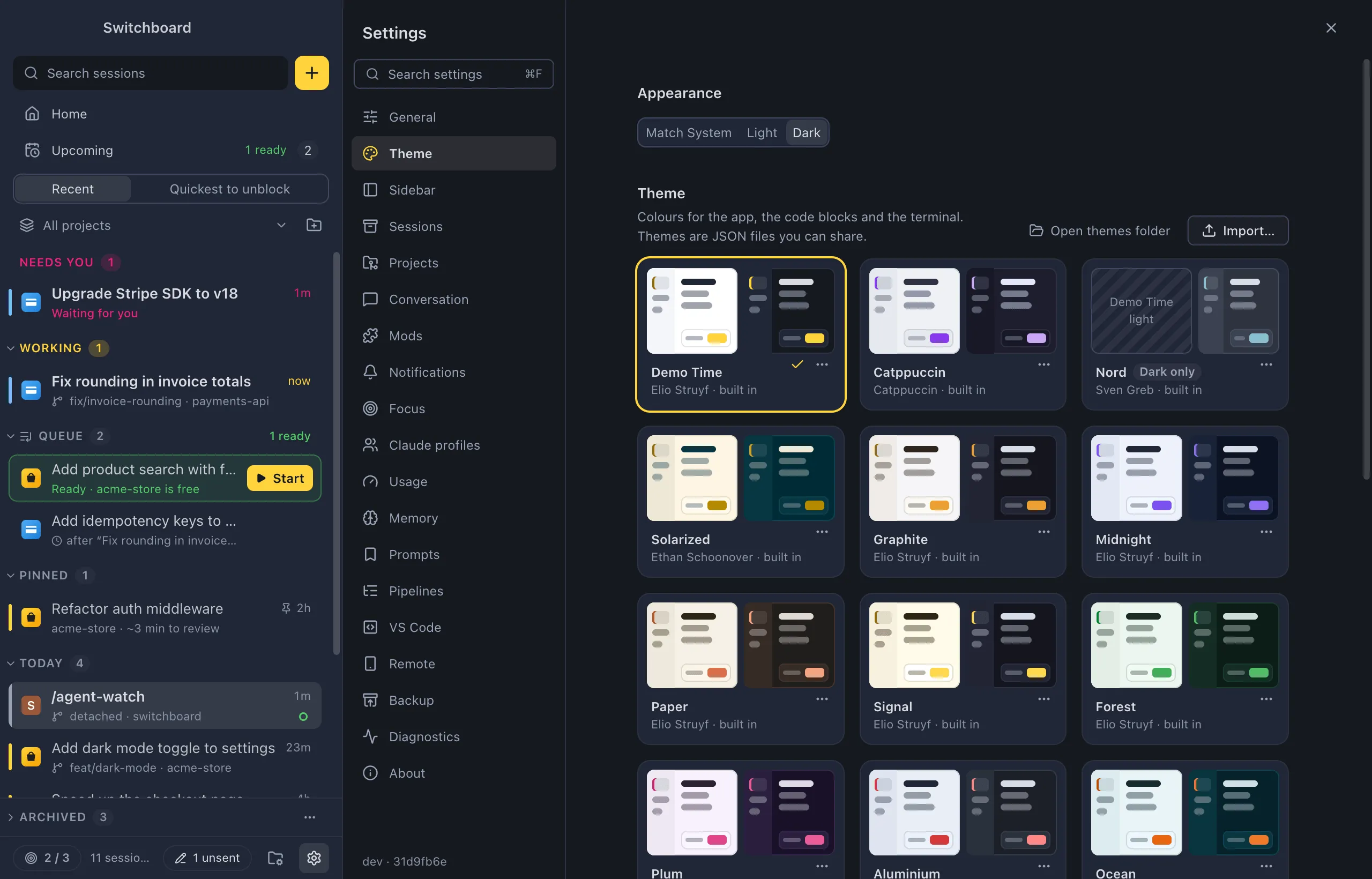Open Sidebar settings page
The image size is (1372, 879).
(454, 190)
